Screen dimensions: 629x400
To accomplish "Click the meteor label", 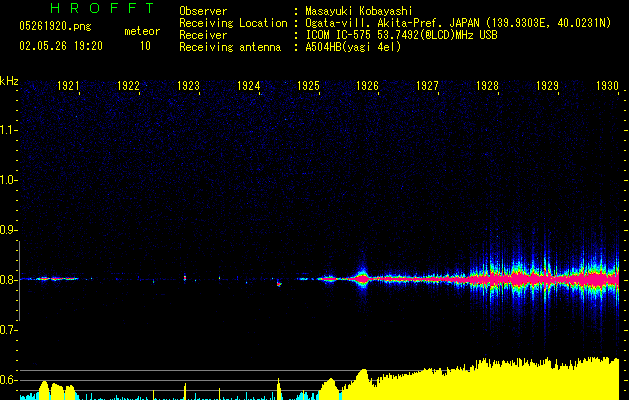I will (142, 31).
